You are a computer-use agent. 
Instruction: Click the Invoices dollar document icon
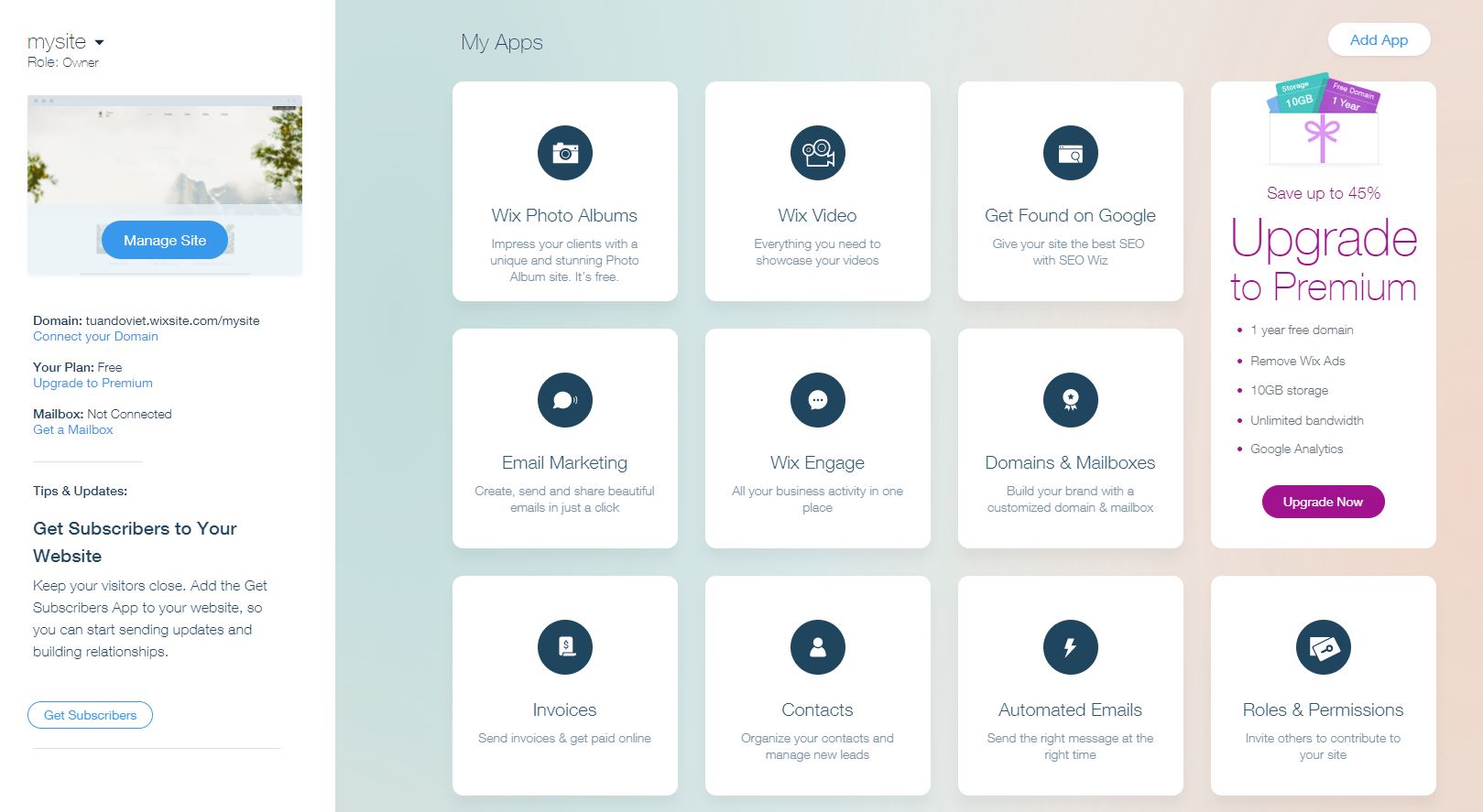pyautogui.click(x=564, y=647)
